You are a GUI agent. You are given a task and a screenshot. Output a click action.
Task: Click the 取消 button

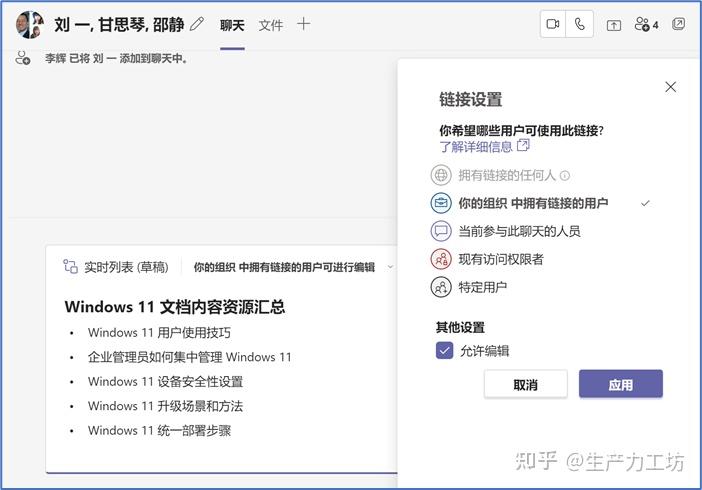click(x=526, y=384)
